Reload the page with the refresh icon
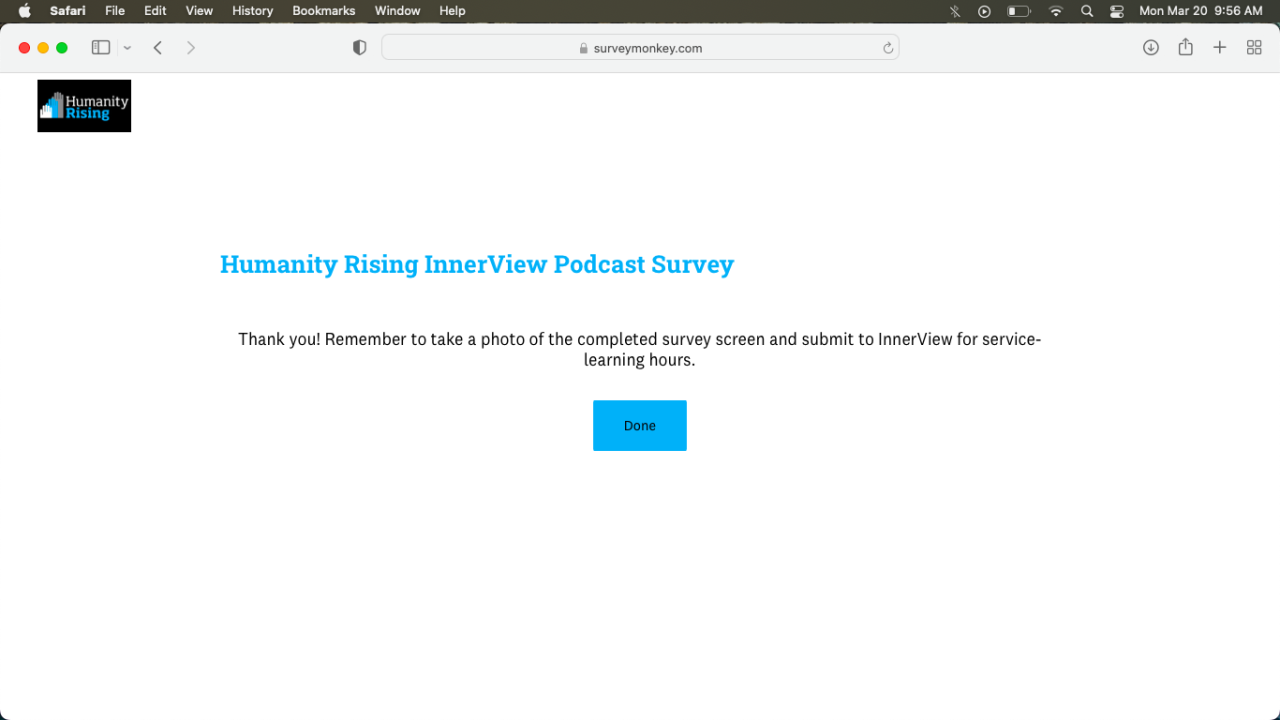The height and width of the screenshot is (720, 1280). 887,48
